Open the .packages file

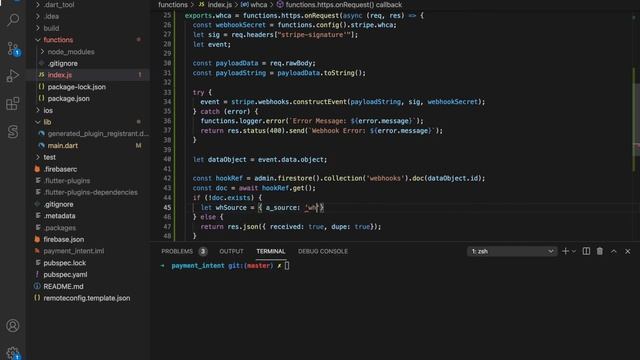coord(60,228)
